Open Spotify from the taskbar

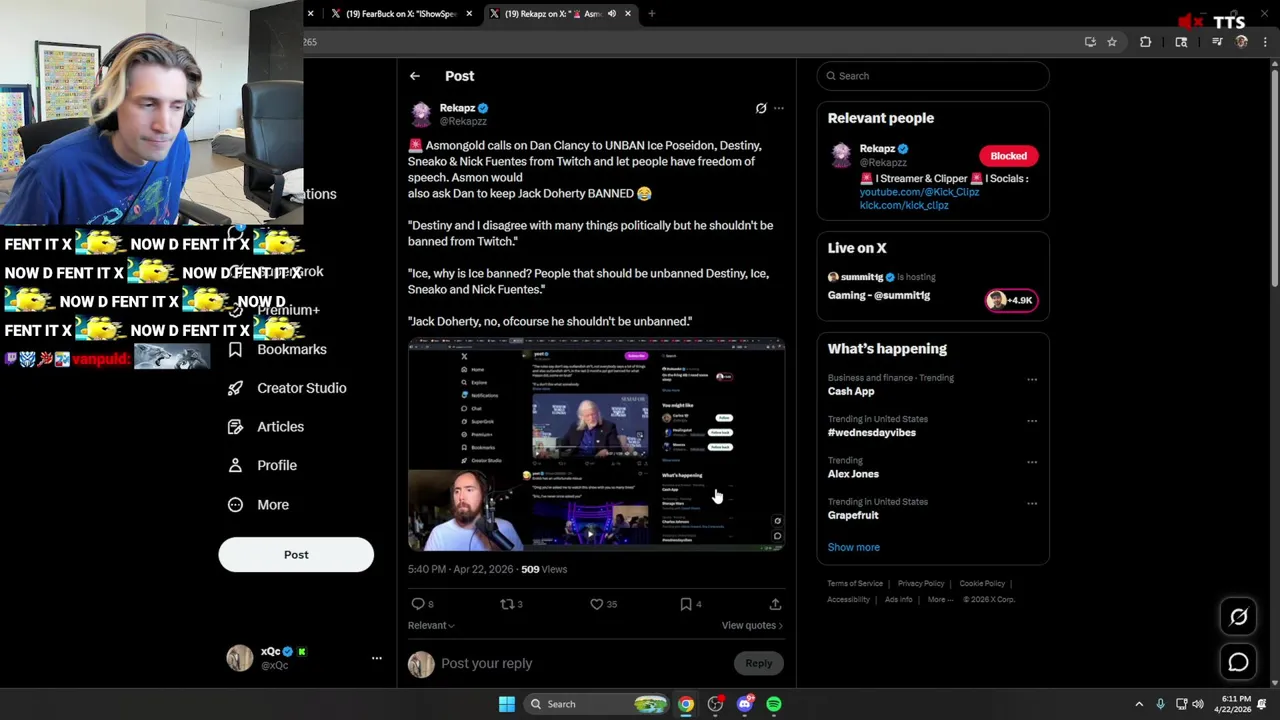click(x=774, y=704)
